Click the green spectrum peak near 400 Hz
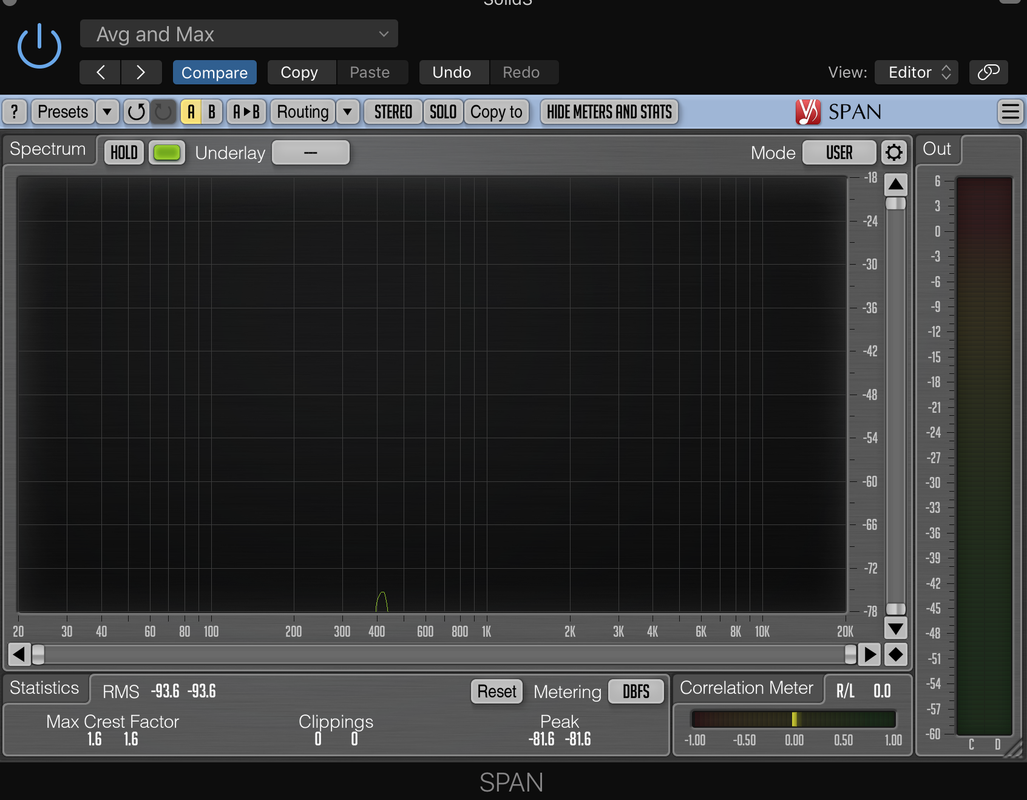The image size is (1027, 800). click(382, 601)
